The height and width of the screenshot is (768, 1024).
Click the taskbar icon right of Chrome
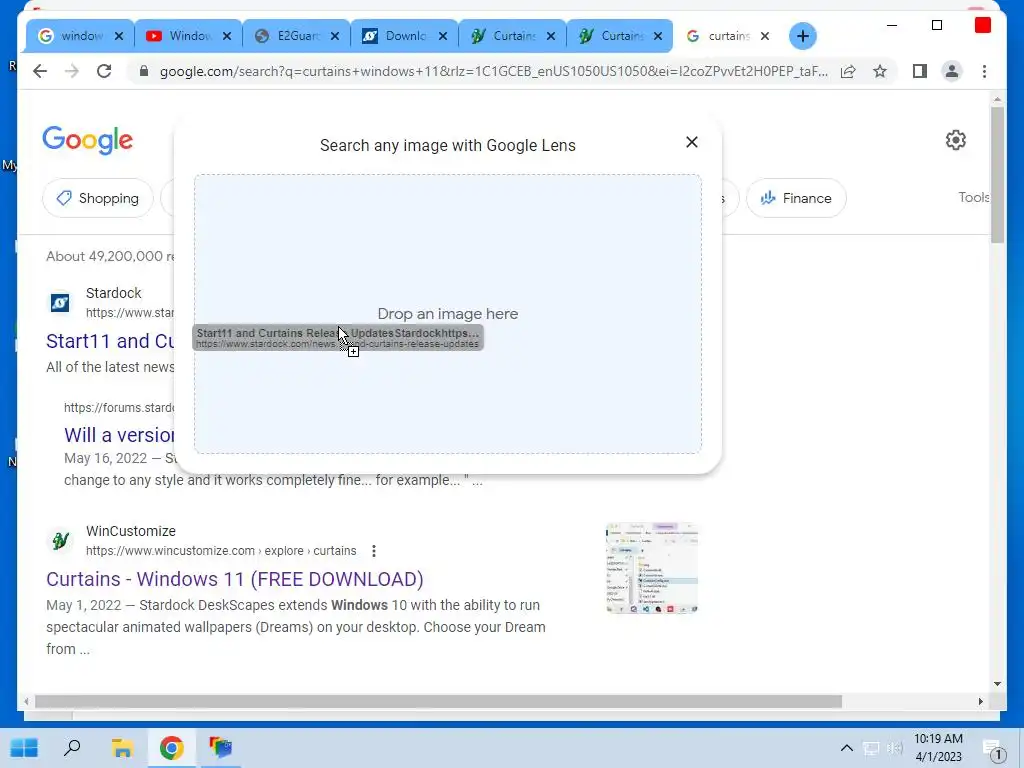(220, 748)
